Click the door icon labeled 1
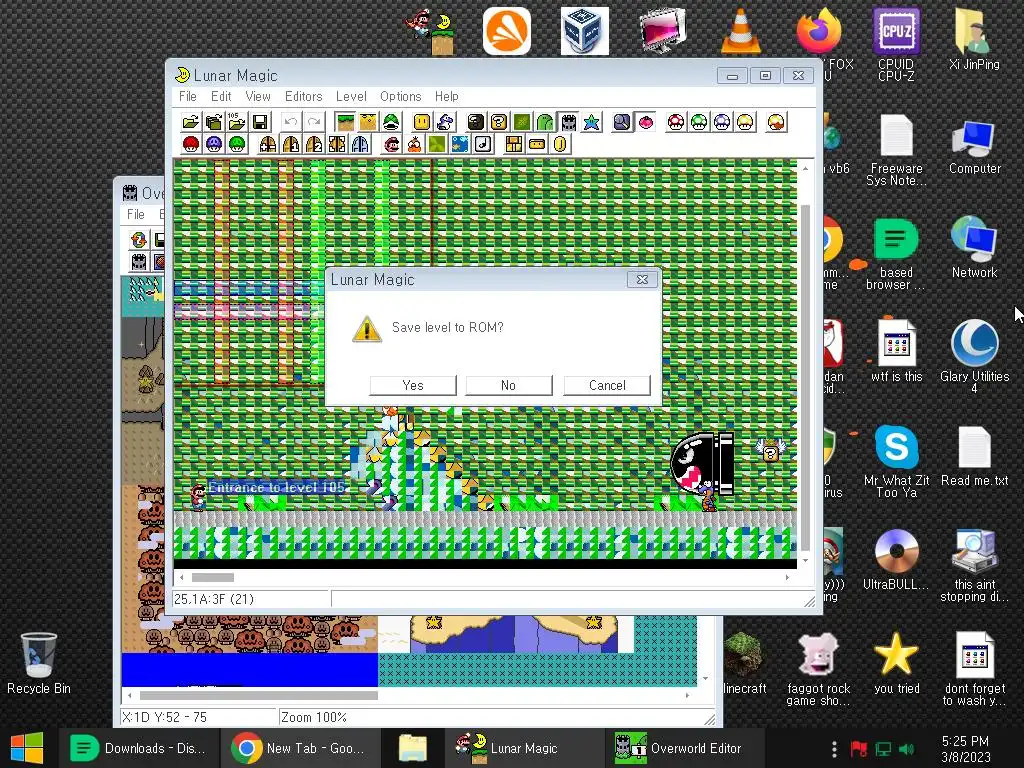 pos(291,144)
